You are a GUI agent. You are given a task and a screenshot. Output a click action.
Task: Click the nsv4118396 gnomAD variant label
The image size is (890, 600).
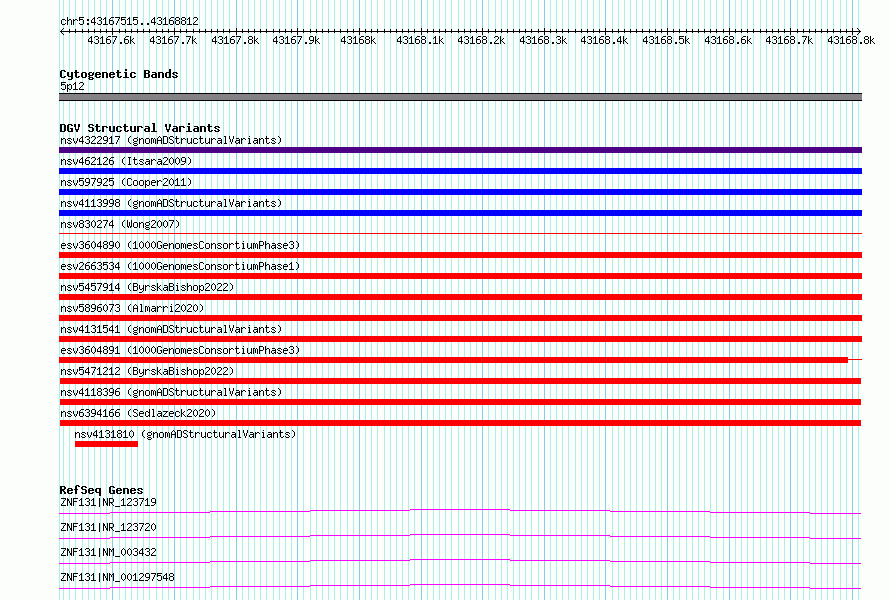[171, 392]
